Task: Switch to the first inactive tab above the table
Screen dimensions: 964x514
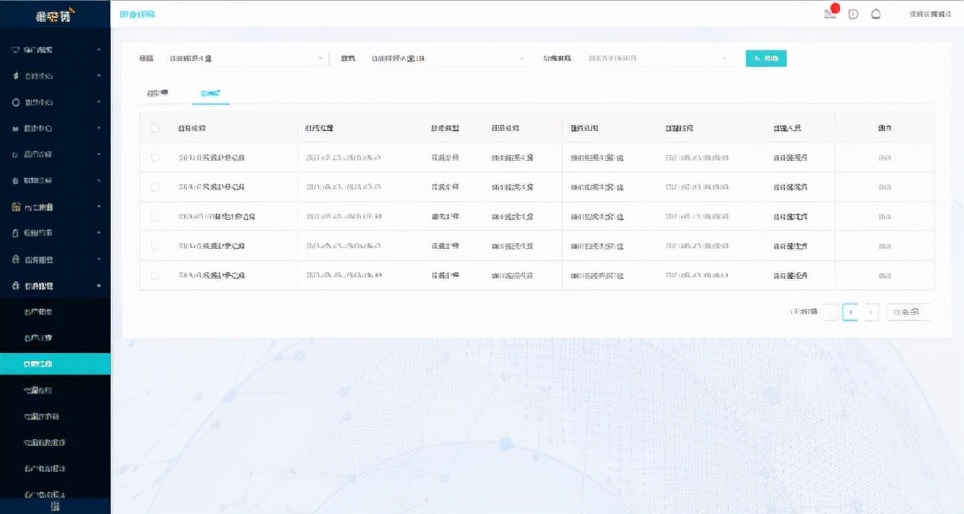Action: [x=157, y=93]
